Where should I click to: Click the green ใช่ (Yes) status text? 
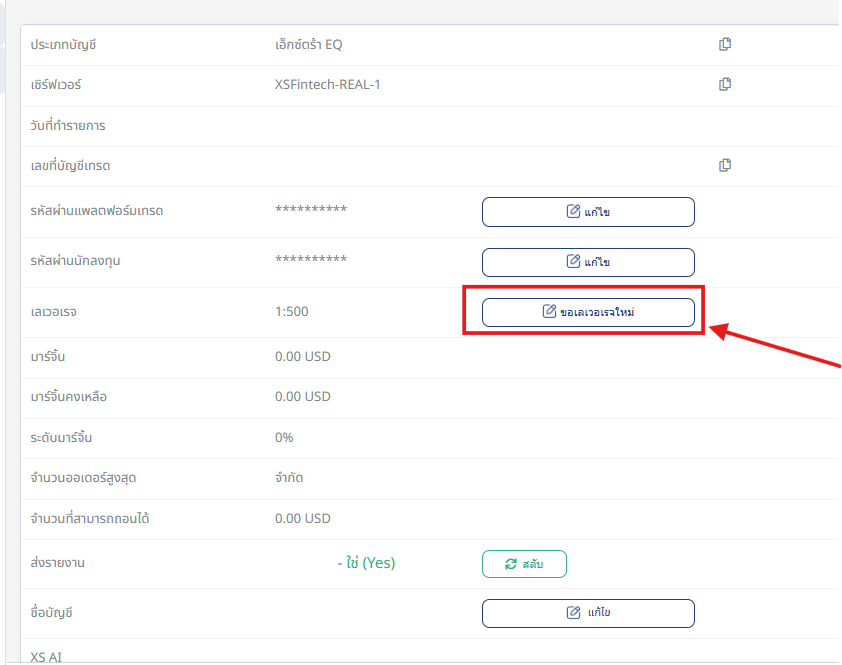click(366, 563)
